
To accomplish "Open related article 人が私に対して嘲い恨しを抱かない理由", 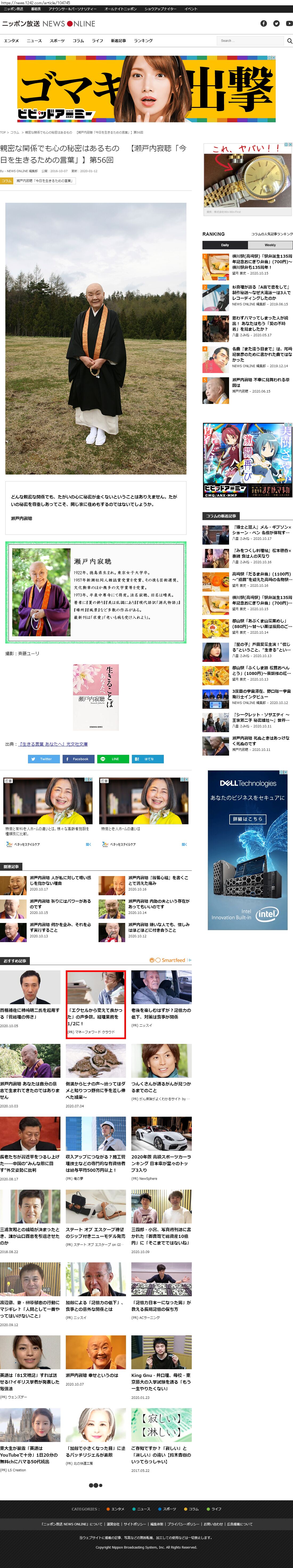I will [x=46, y=885].
